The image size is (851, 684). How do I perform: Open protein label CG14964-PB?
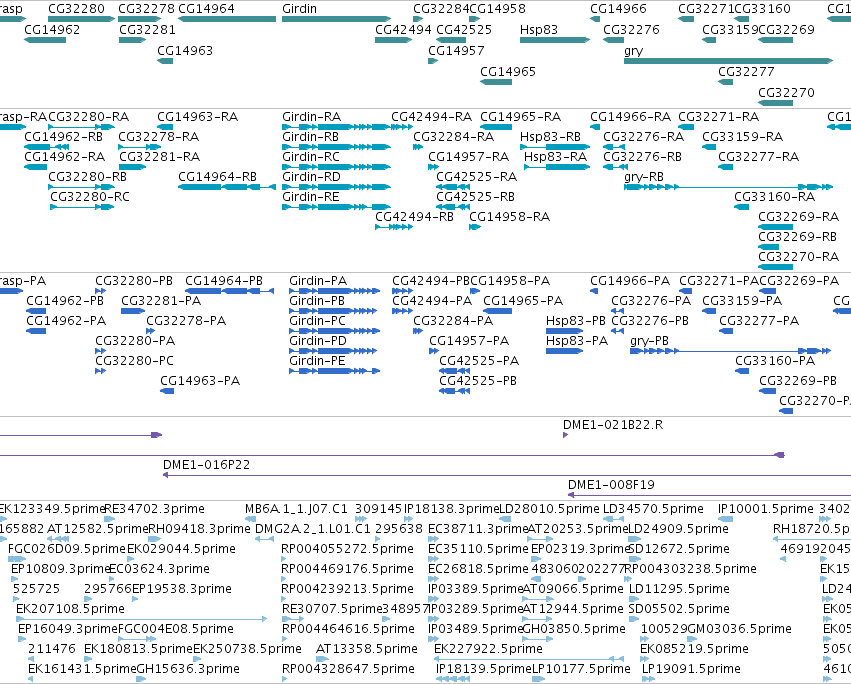coord(224,281)
